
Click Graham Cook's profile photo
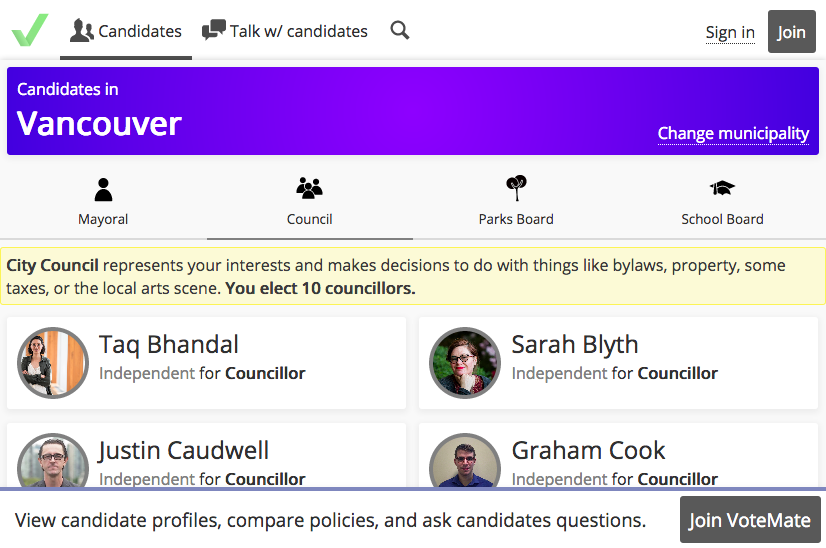tap(465, 462)
